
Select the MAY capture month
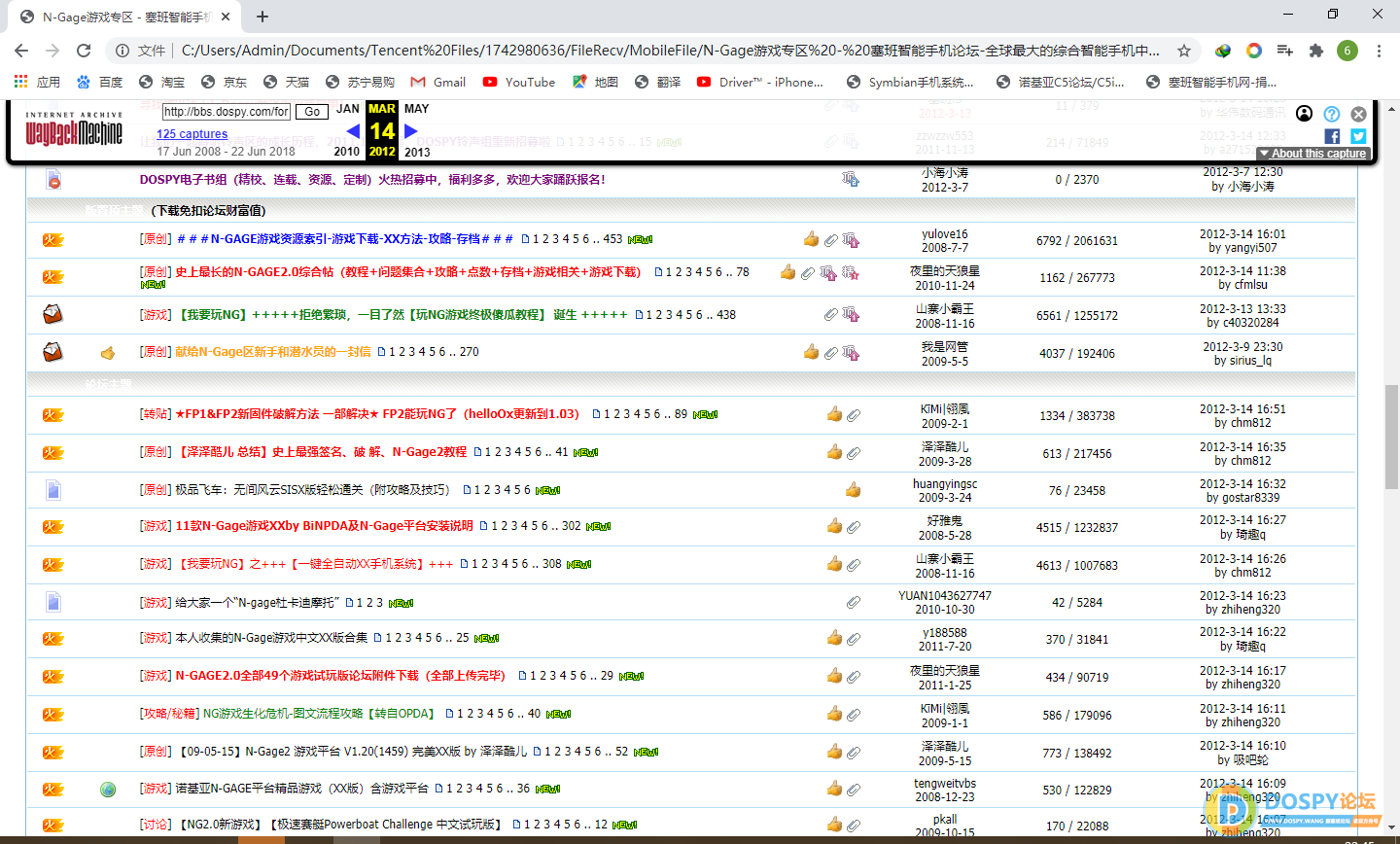pyautogui.click(x=416, y=109)
